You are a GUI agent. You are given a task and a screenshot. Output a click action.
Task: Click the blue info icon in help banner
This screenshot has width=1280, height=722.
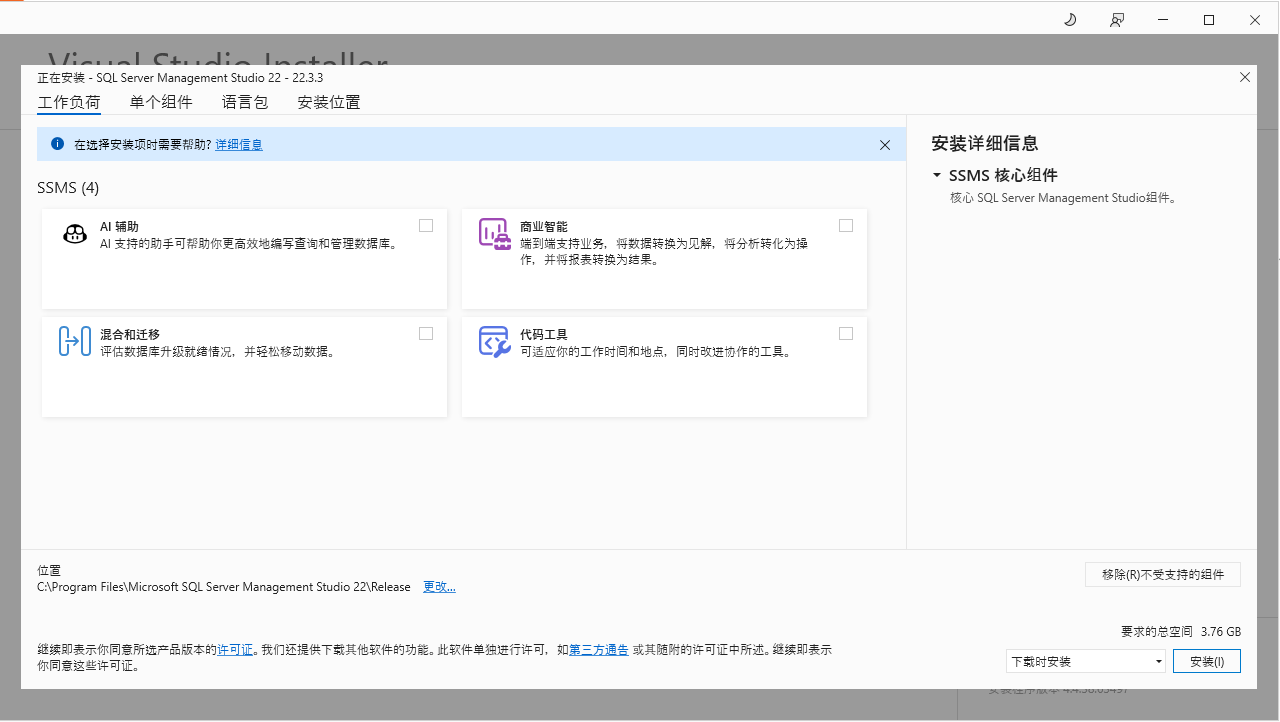(x=57, y=144)
